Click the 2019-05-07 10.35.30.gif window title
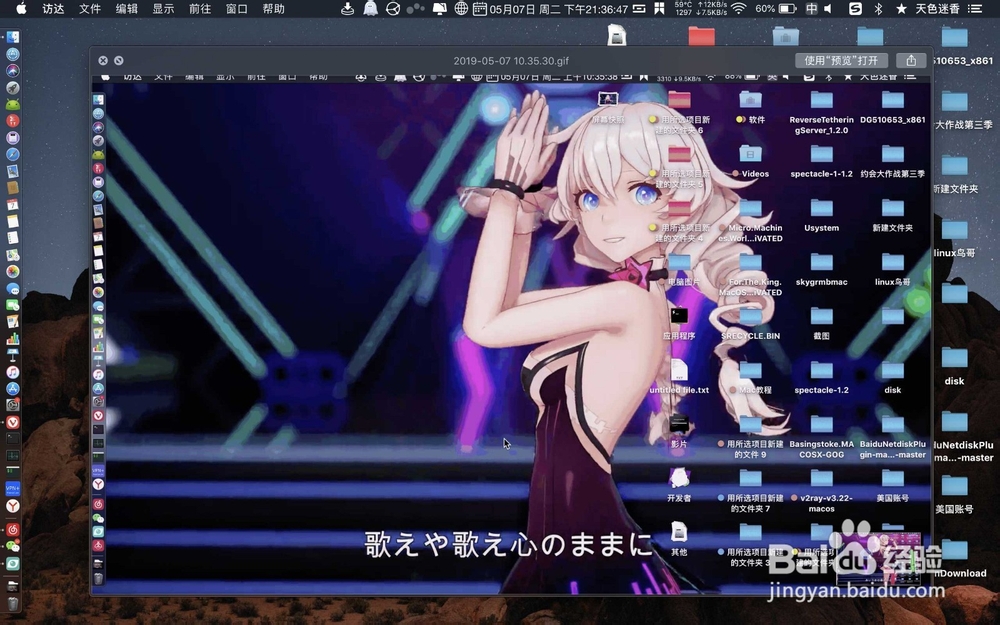1000x625 pixels. point(511,61)
